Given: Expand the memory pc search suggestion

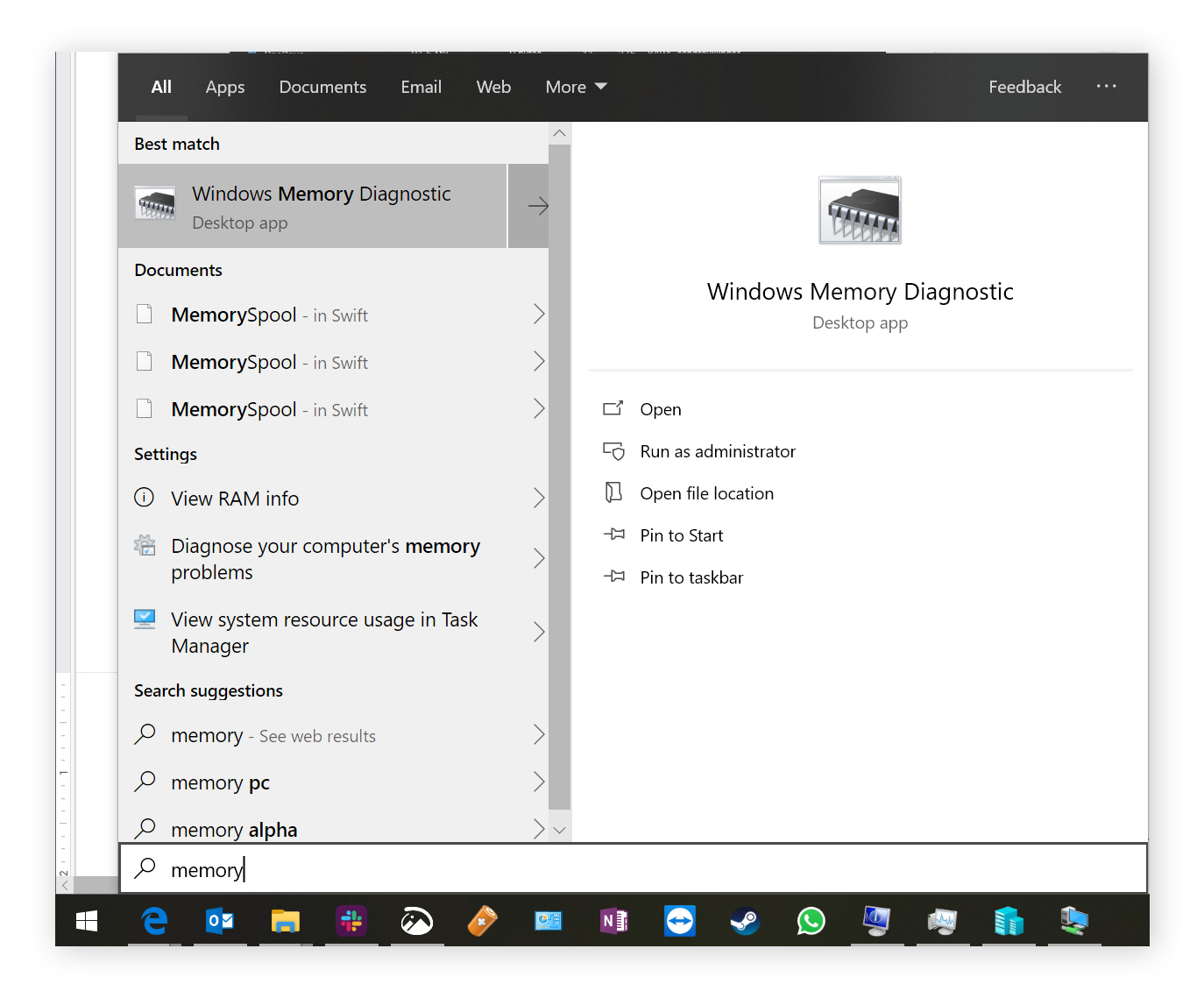Looking at the screenshot, I should point(539,782).
